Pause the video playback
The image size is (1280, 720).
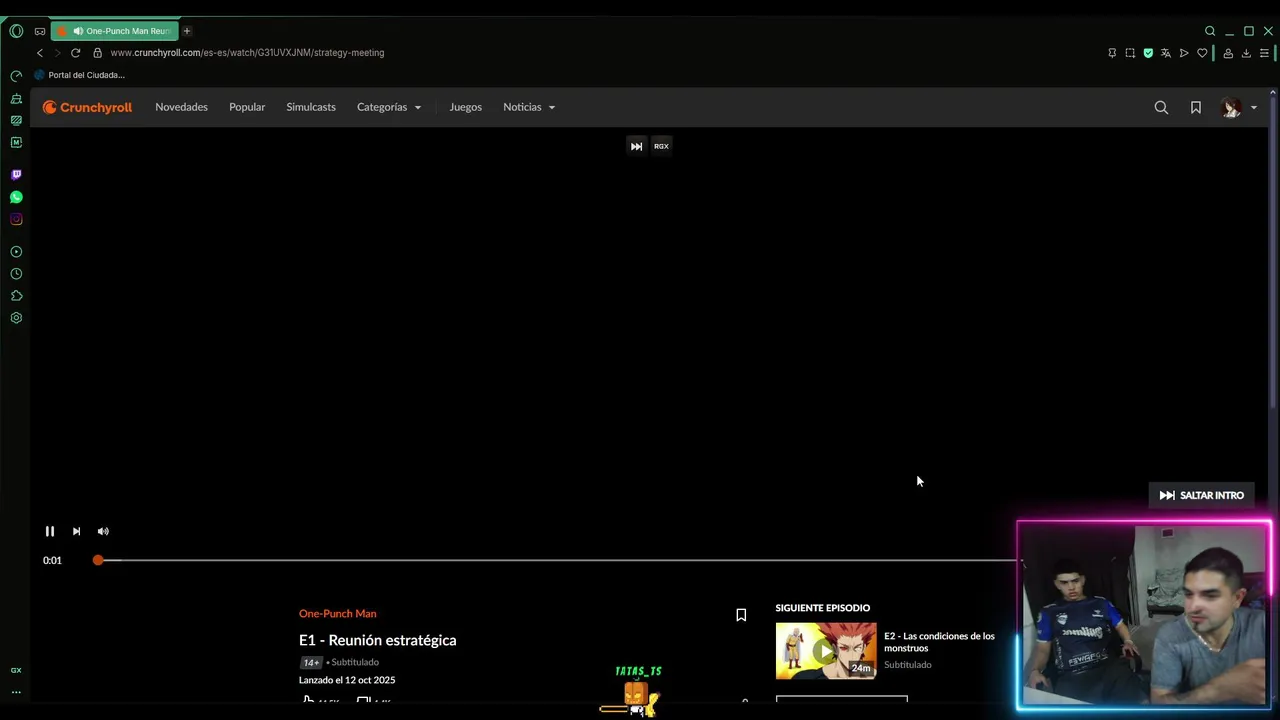[x=49, y=532]
